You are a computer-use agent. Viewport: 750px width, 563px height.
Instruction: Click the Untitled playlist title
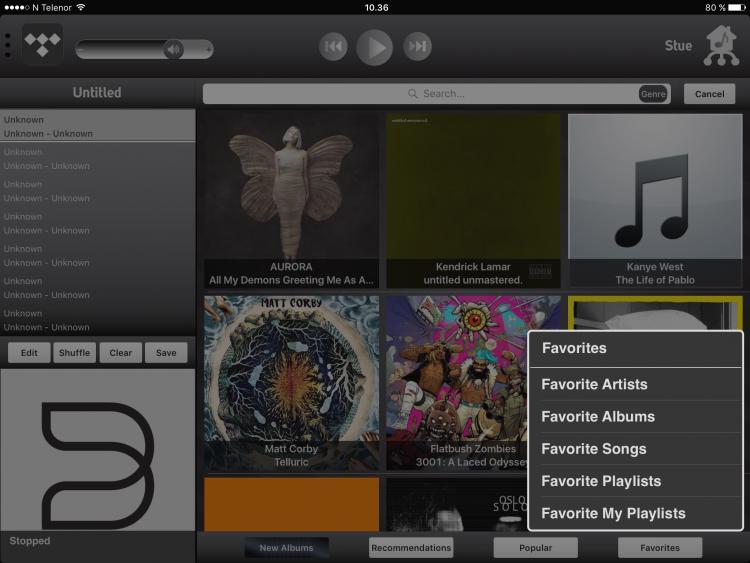tap(97, 92)
